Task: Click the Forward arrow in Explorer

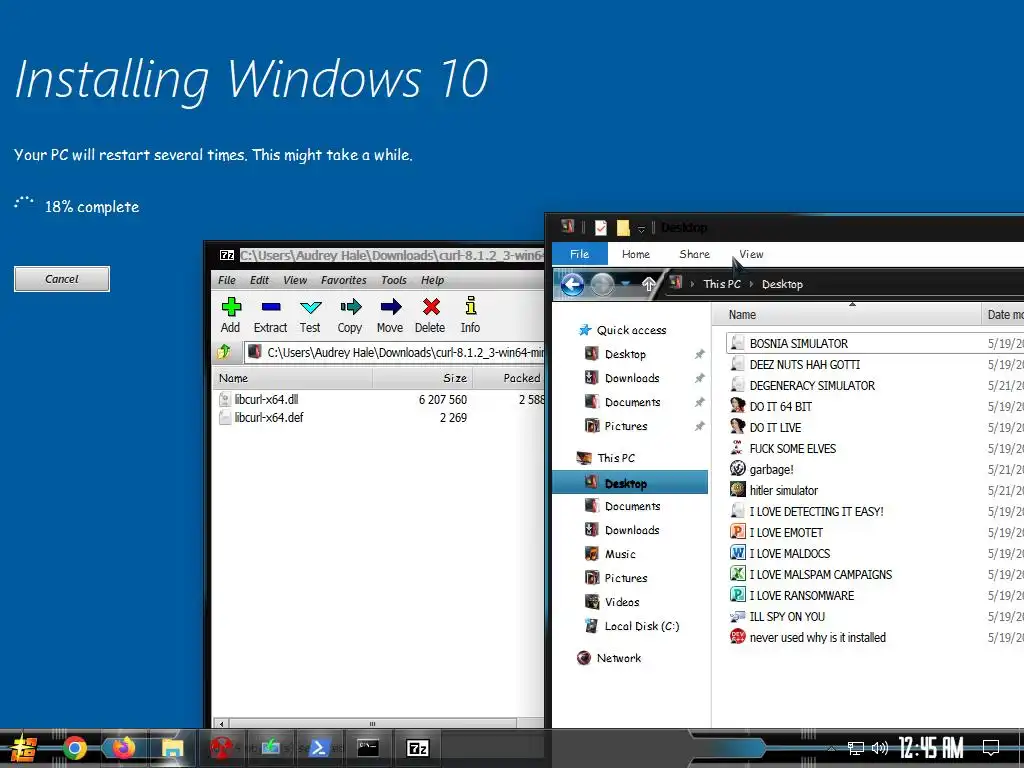Action: point(602,284)
